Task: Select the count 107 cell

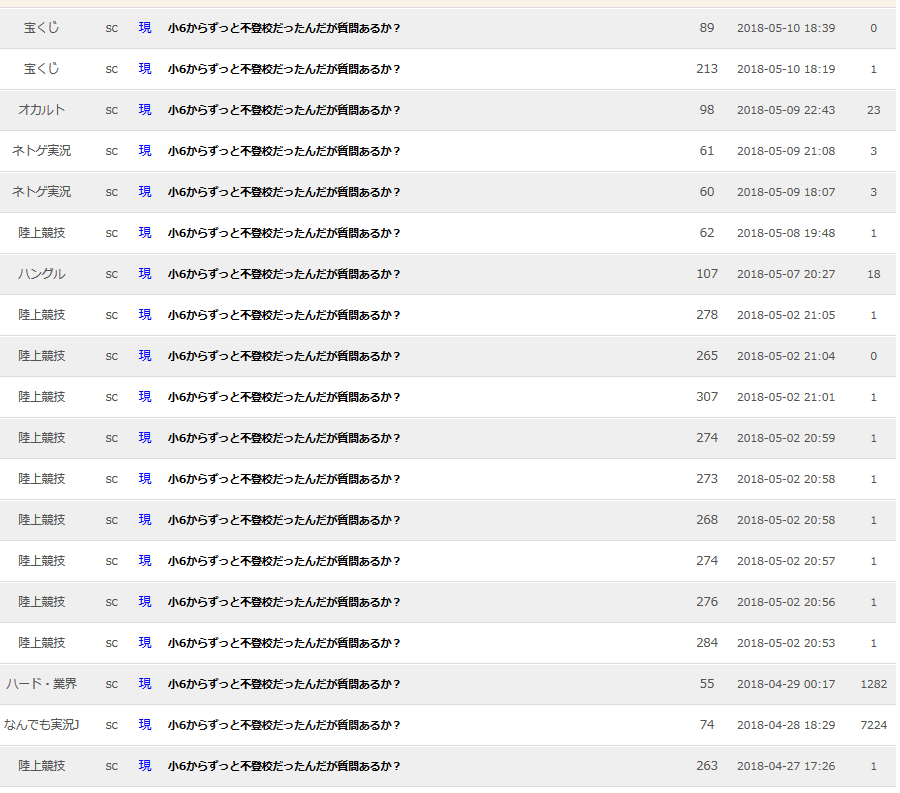Action: tap(707, 274)
